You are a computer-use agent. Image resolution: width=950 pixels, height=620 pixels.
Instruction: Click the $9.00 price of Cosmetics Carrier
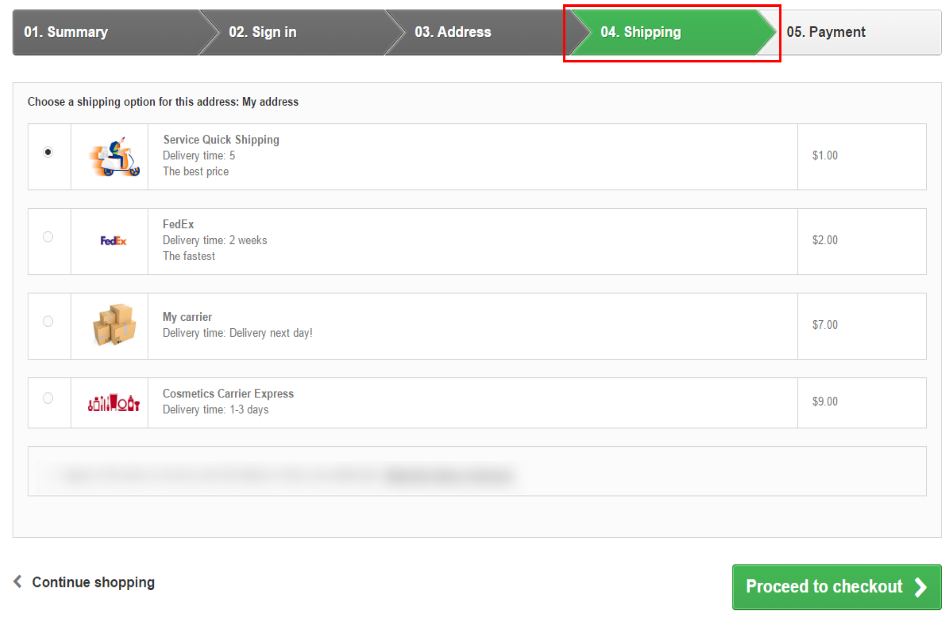825,402
